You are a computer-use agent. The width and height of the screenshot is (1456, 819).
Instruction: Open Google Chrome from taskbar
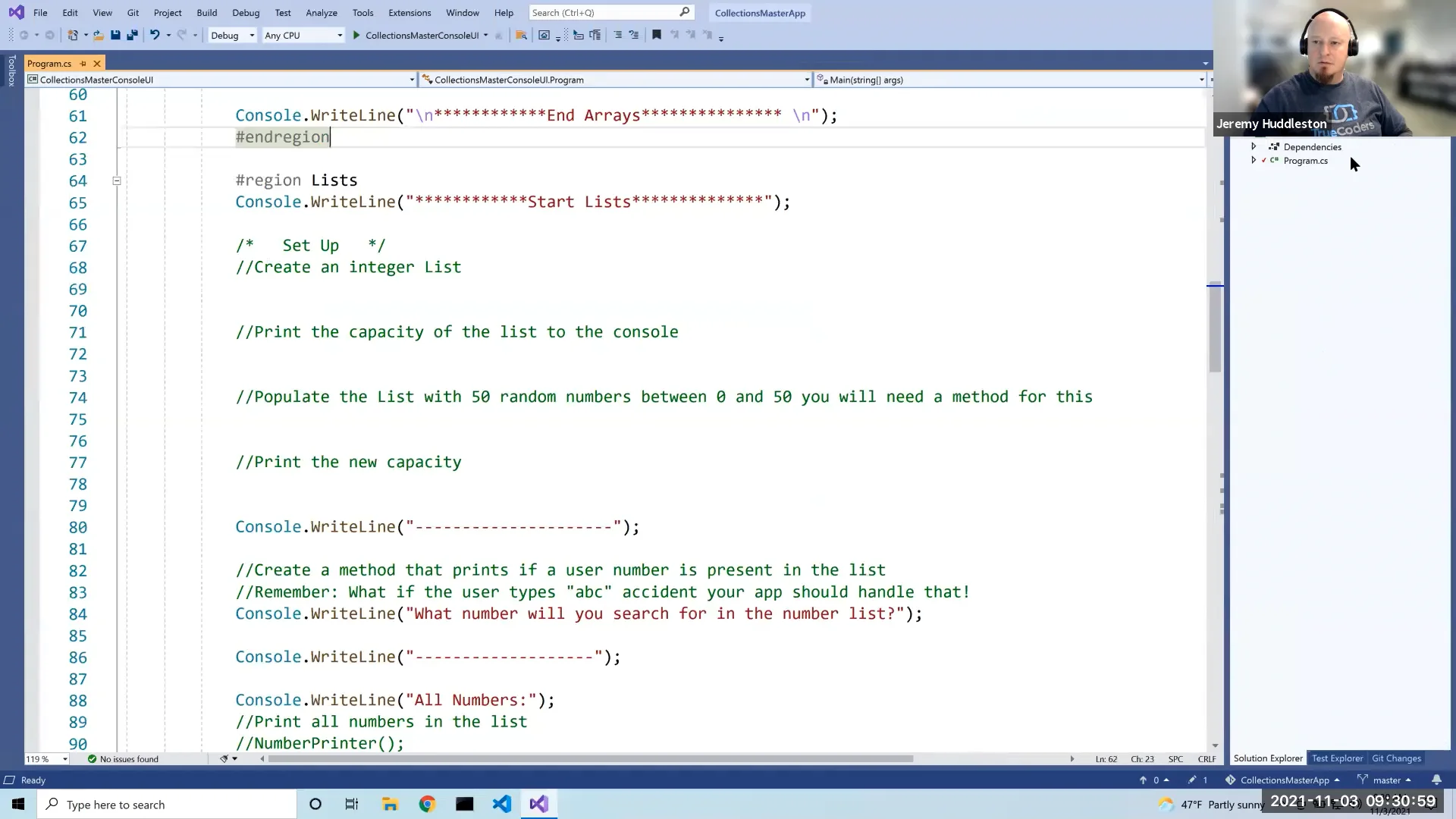(427, 804)
